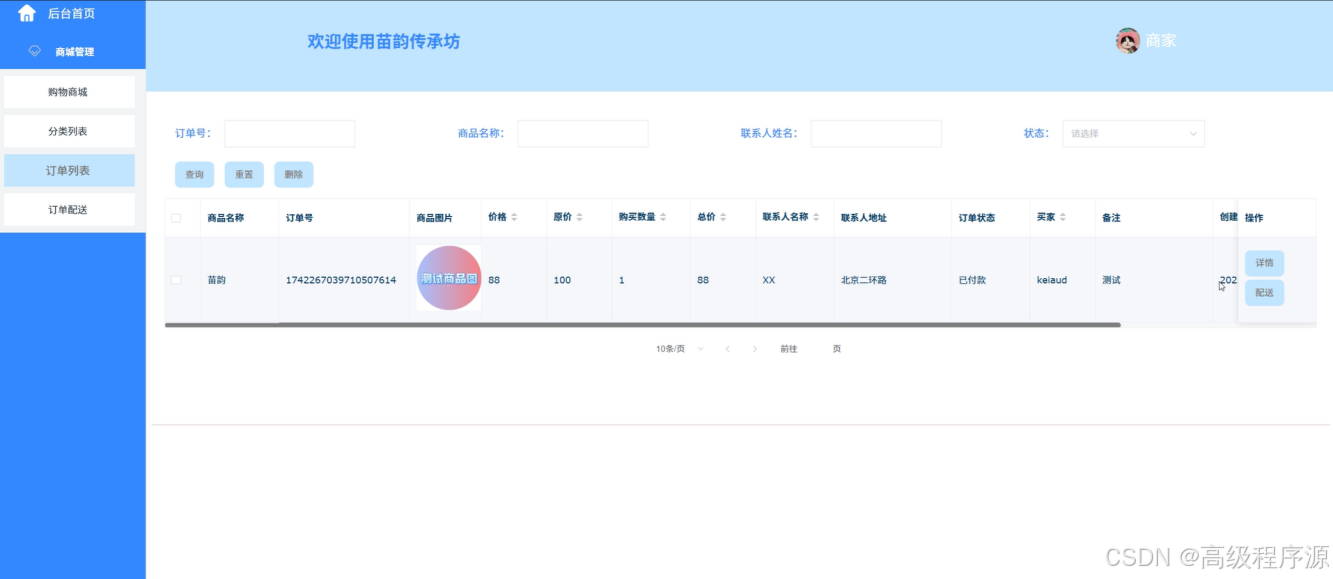Sort by 联系人名称 column arrows
The height and width of the screenshot is (579, 1333).
click(x=816, y=217)
